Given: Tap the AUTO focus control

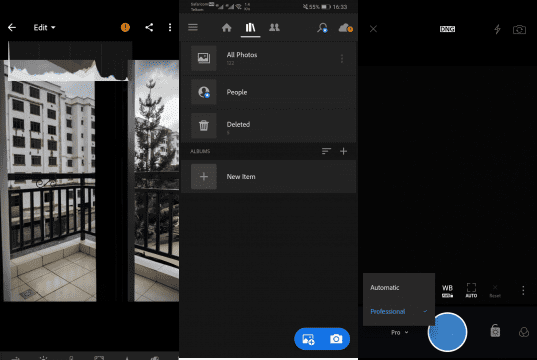Looking at the screenshot, I should point(471,290).
